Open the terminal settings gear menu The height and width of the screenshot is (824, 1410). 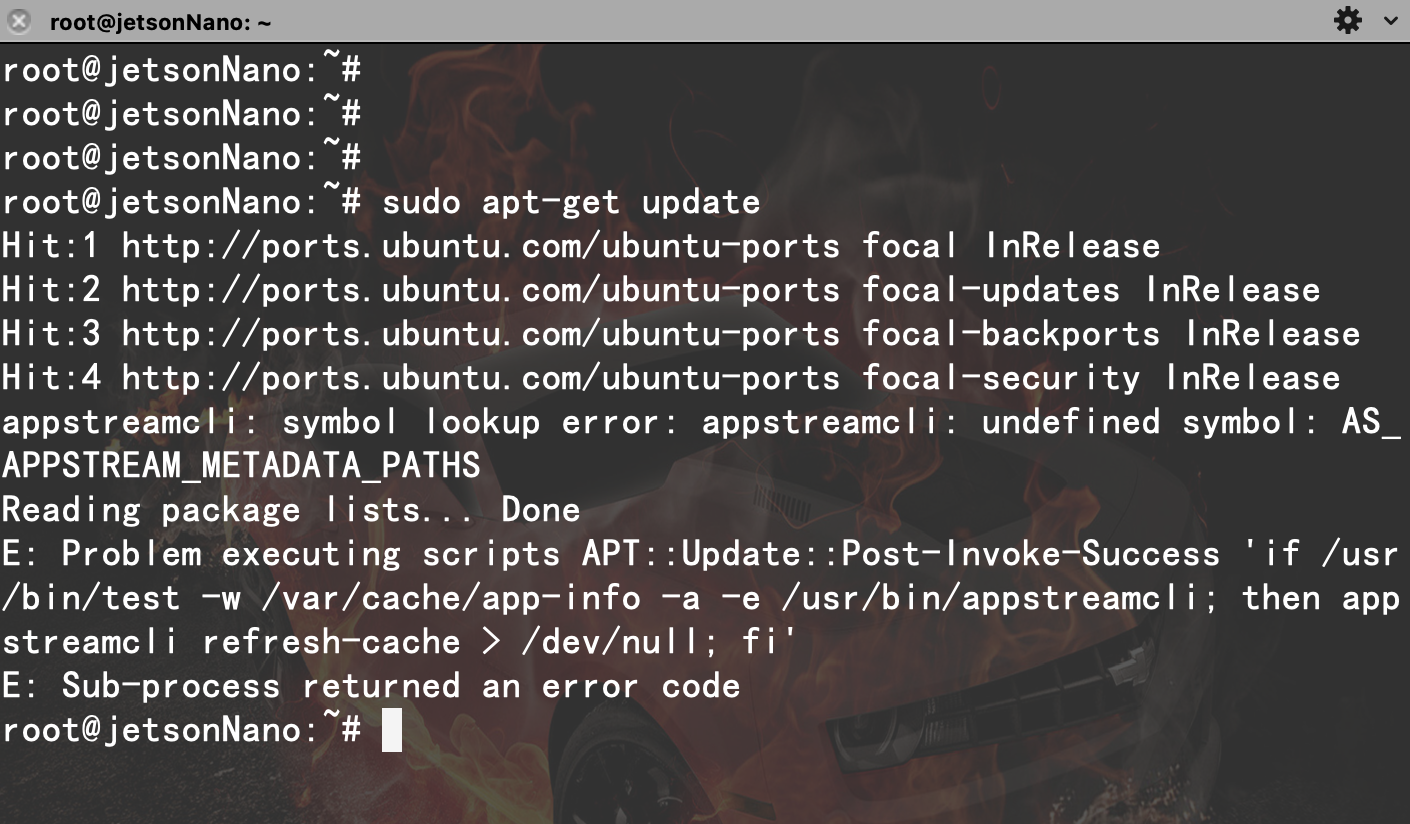click(x=1348, y=20)
